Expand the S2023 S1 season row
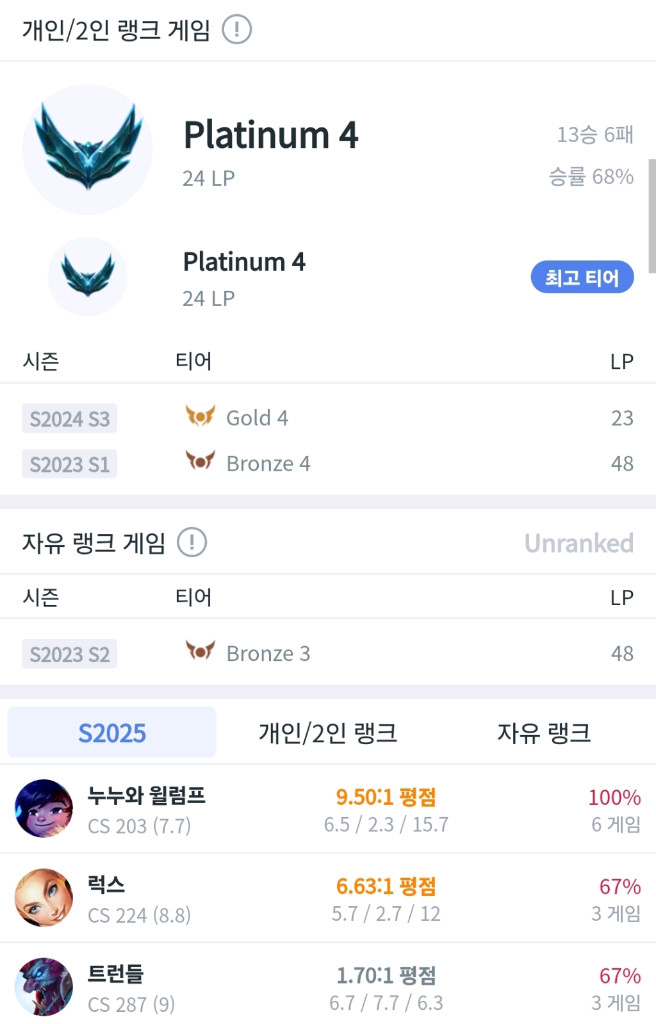The height and width of the screenshot is (1024, 656). point(69,463)
